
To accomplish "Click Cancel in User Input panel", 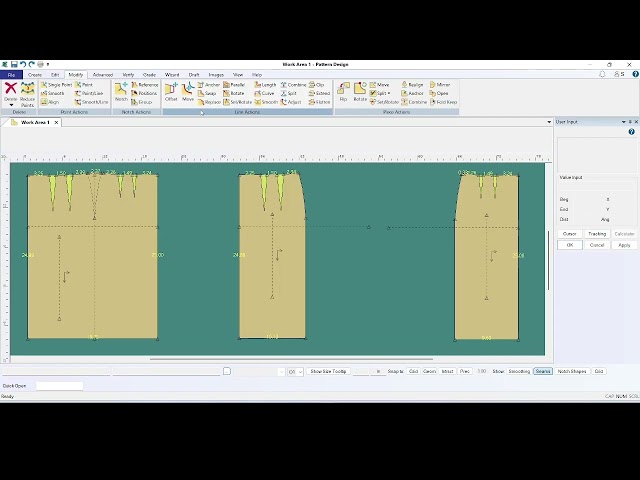I will (597, 245).
